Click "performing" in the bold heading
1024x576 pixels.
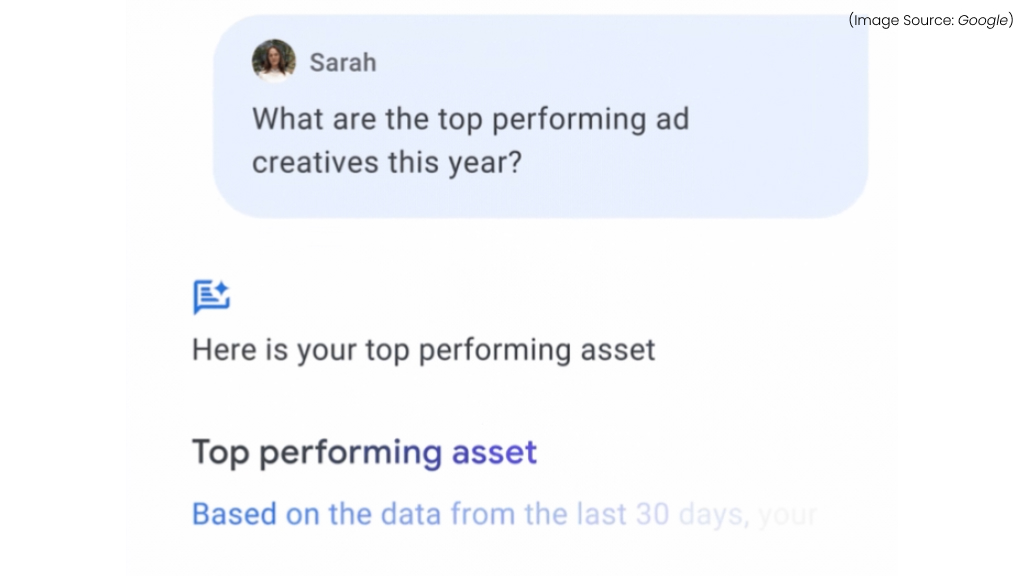pos(350,453)
